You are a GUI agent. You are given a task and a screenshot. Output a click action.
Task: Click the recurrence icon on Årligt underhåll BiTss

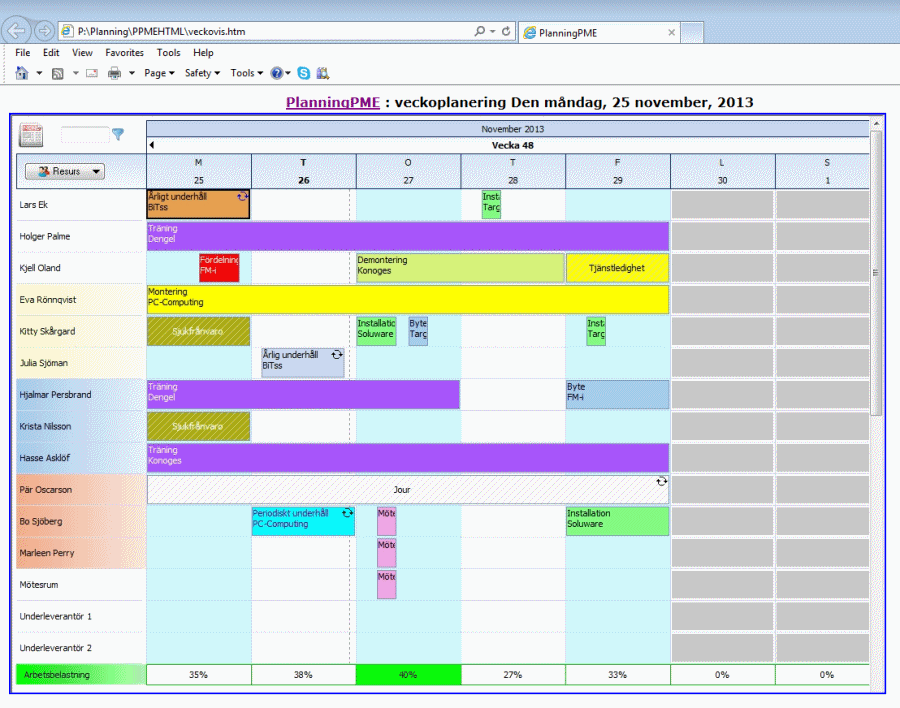tap(243, 197)
